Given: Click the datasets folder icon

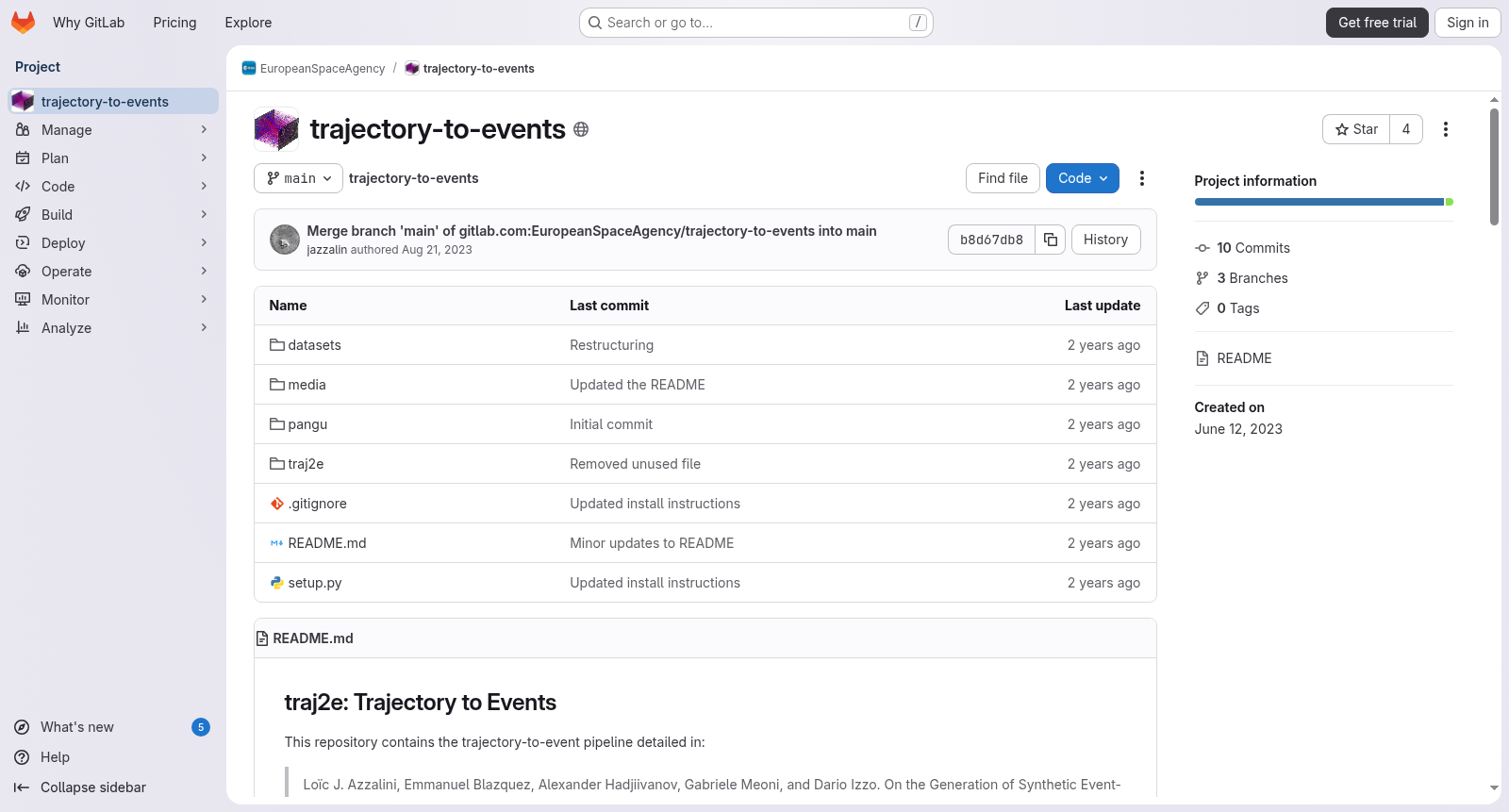Looking at the screenshot, I should 277,345.
